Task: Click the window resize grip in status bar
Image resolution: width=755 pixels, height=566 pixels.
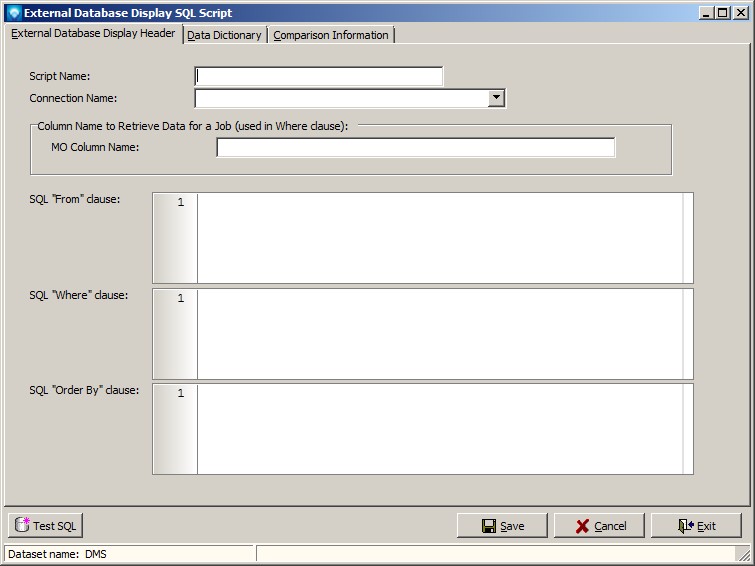Action: tap(744, 555)
